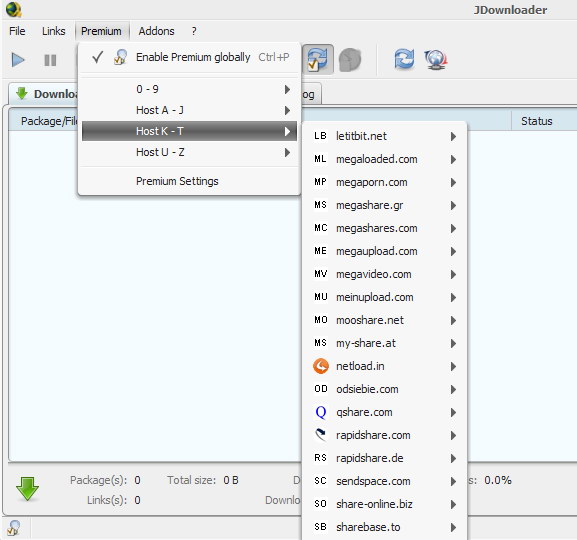Viewport: 577px width, 540px height.
Task: Expand the Host U - Z submenu
Action: coord(189,152)
